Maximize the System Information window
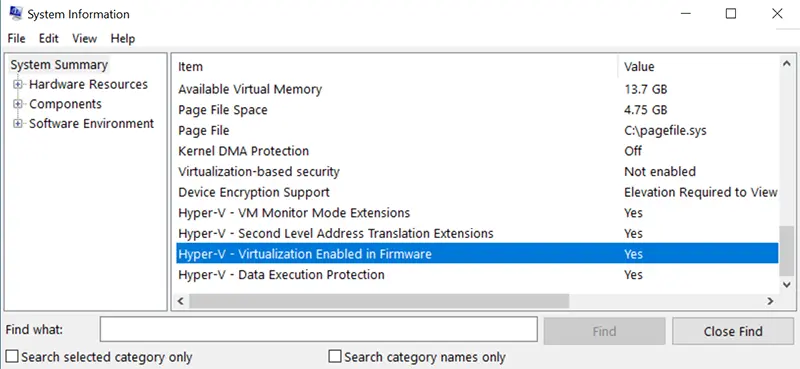 (731, 14)
